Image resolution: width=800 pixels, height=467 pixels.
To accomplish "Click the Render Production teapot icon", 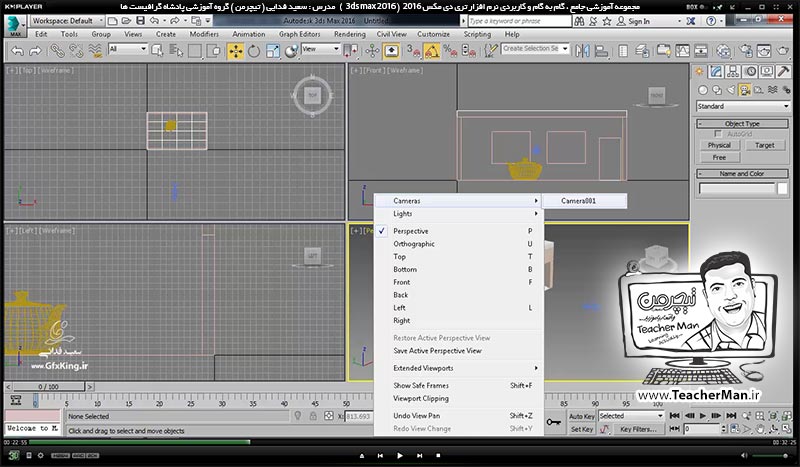I will (x=783, y=51).
